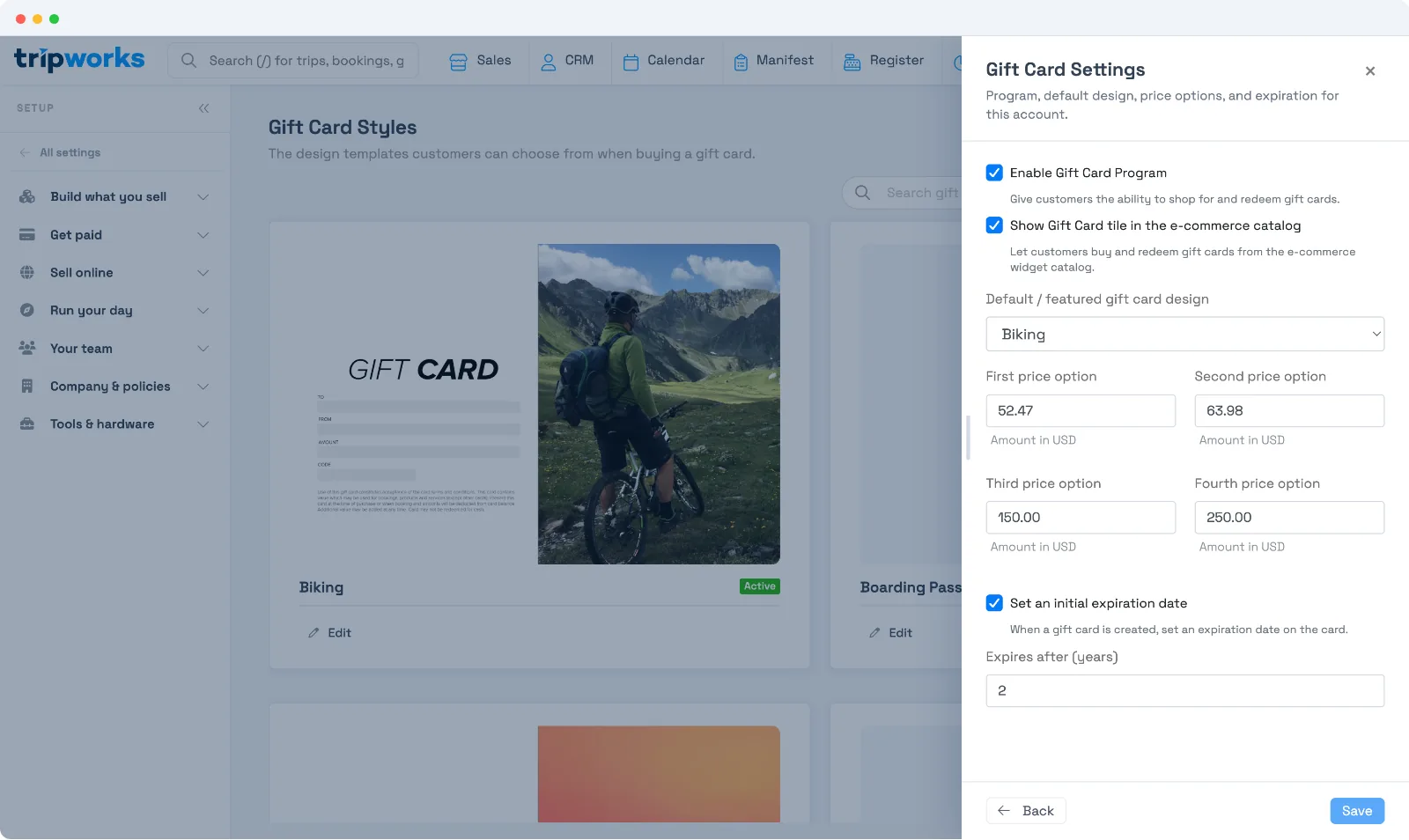Close the Gift Card Settings panel

point(1370,71)
